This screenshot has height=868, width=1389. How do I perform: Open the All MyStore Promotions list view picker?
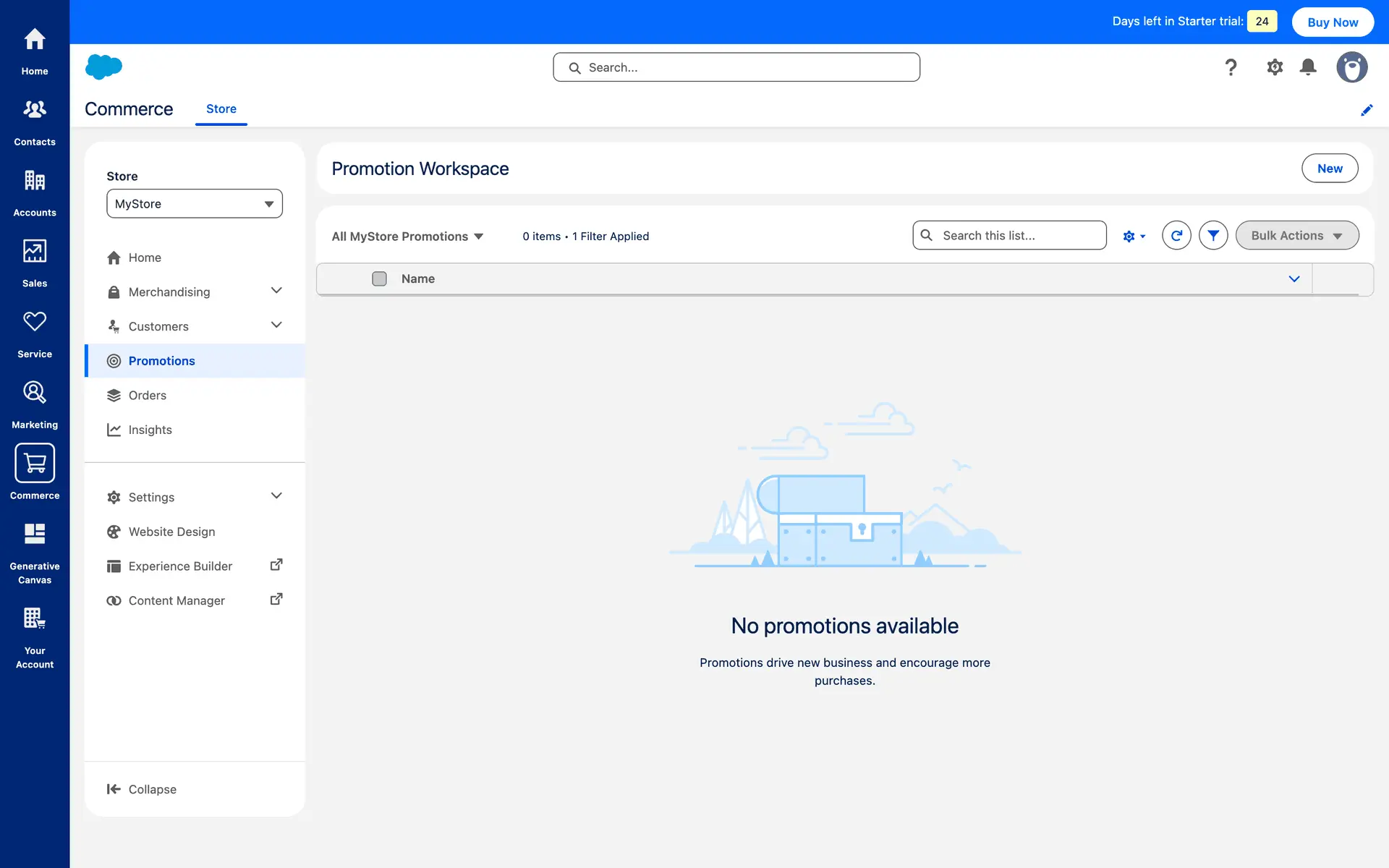[407, 237]
